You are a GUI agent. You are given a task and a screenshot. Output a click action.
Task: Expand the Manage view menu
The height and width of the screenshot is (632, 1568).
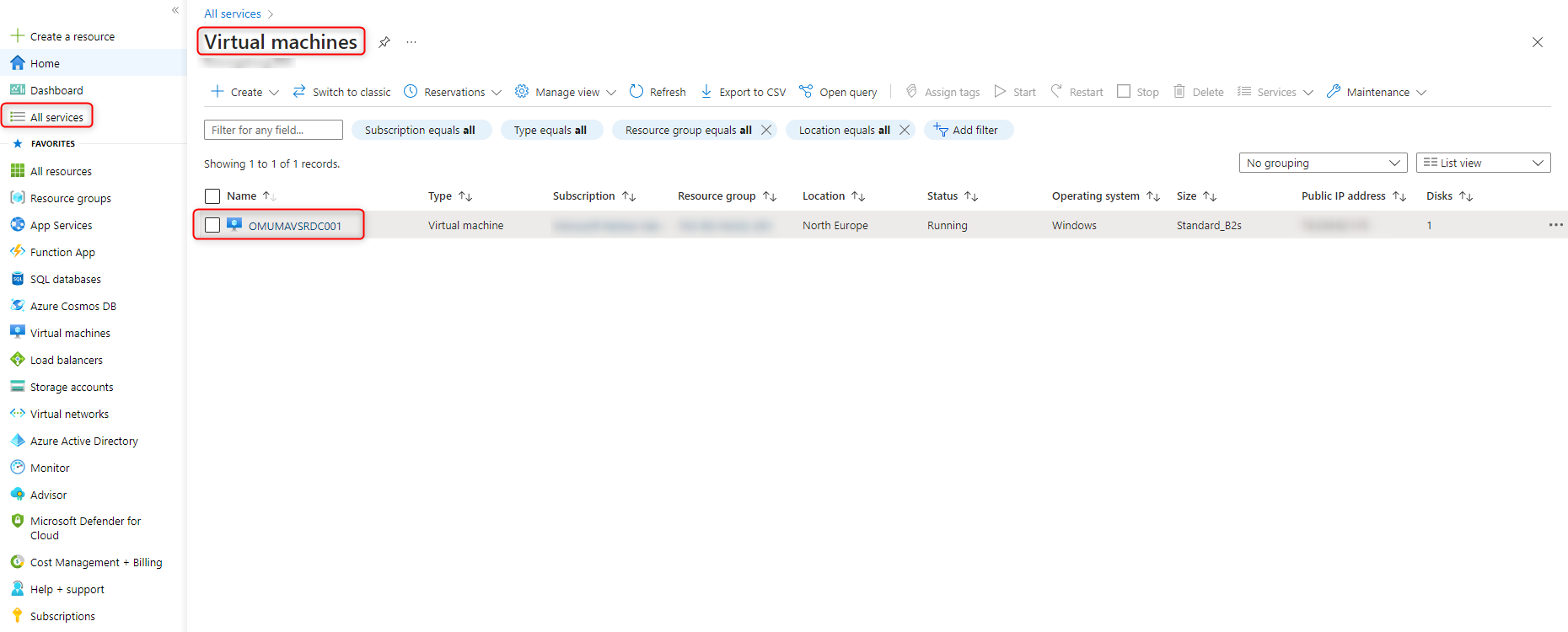pos(566,92)
